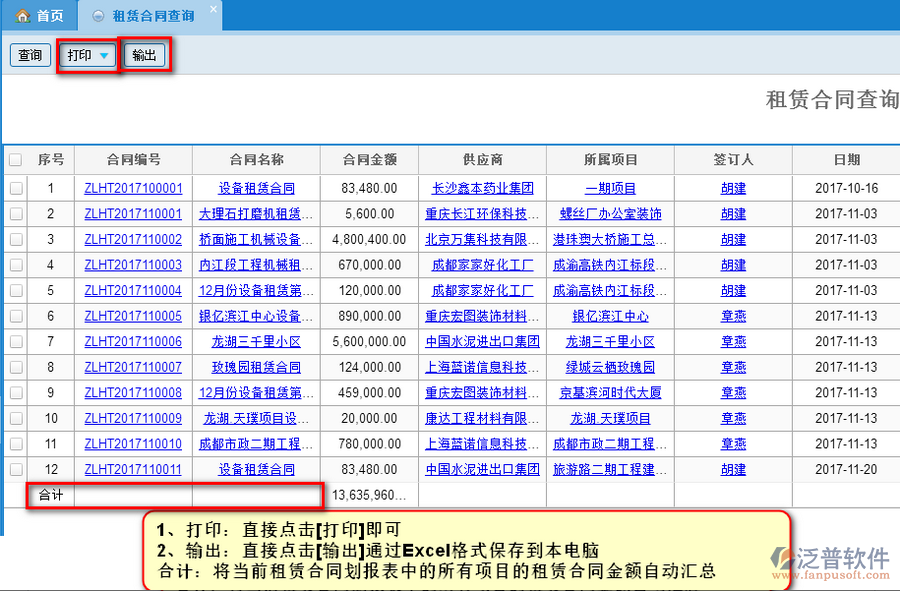The width and height of the screenshot is (900, 591).
Task: Tick the checkbox for row 6
Action: (x=15, y=316)
